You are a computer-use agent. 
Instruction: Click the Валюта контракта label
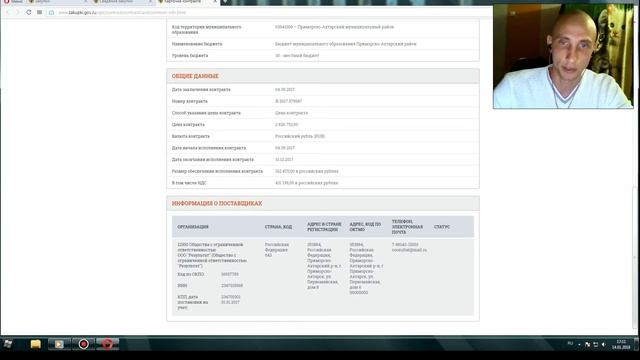[x=191, y=136]
